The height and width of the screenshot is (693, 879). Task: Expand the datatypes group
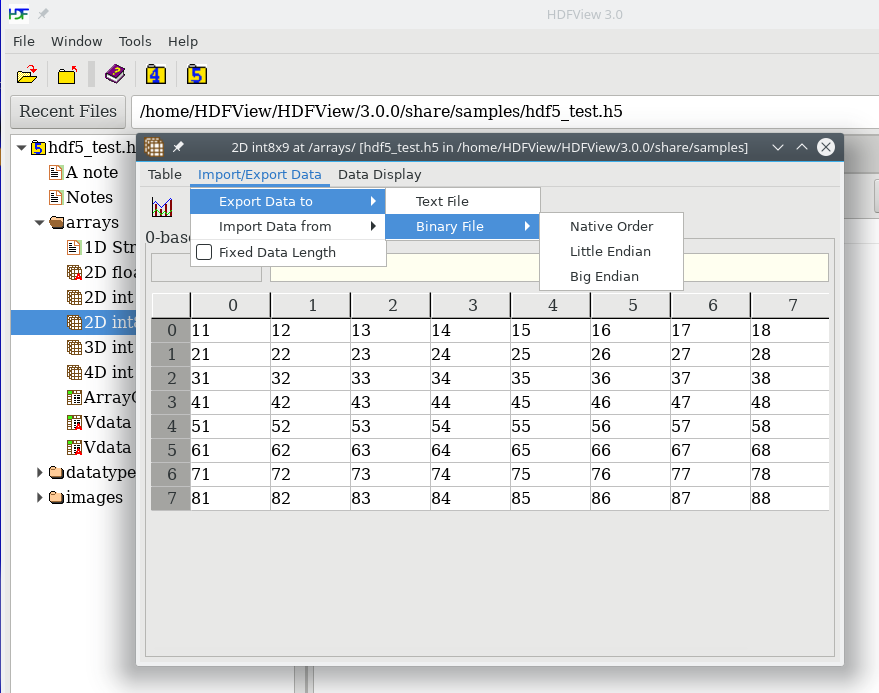click(39, 473)
